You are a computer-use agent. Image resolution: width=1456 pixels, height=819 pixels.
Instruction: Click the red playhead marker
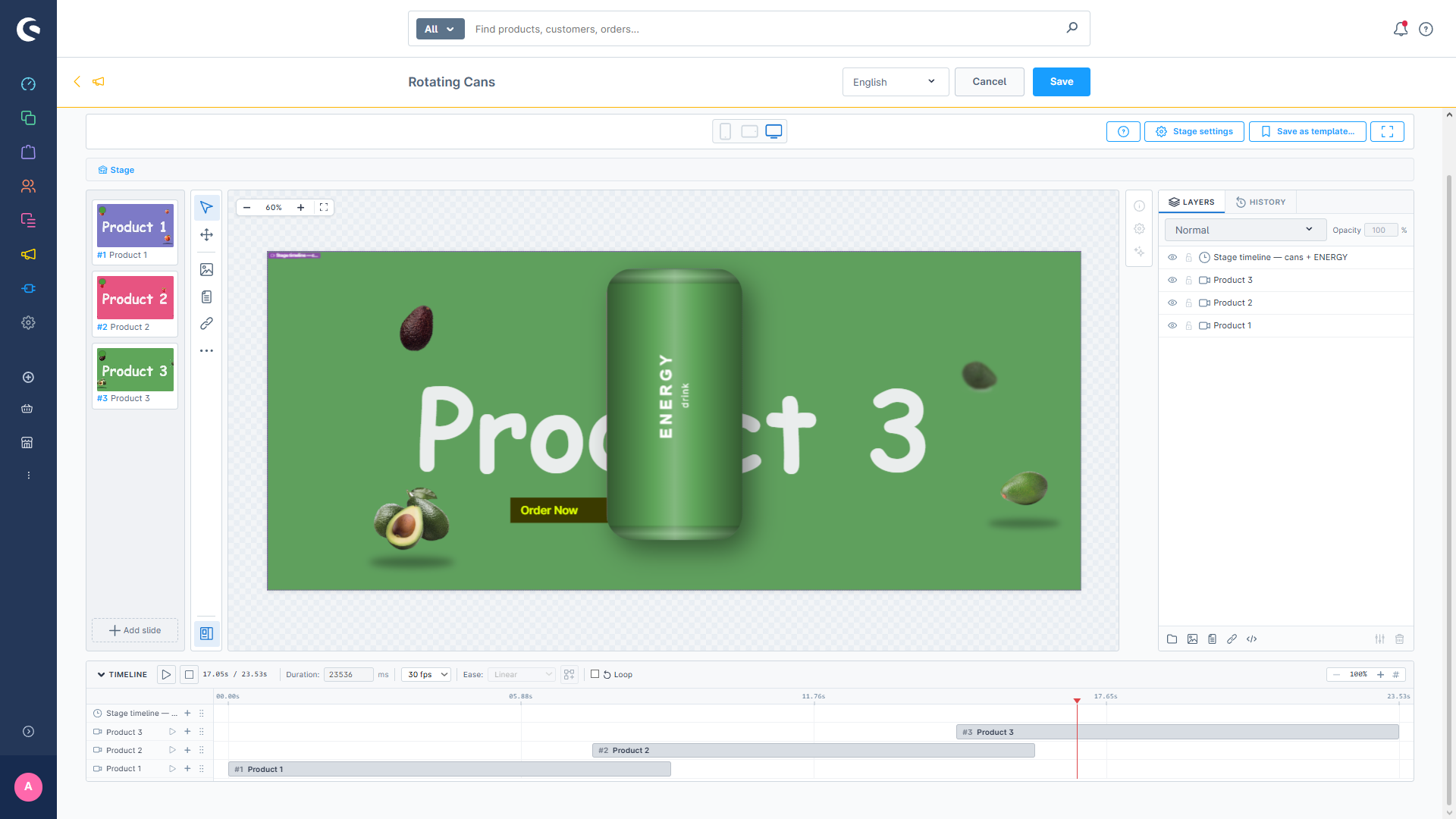click(x=1076, y=701)
